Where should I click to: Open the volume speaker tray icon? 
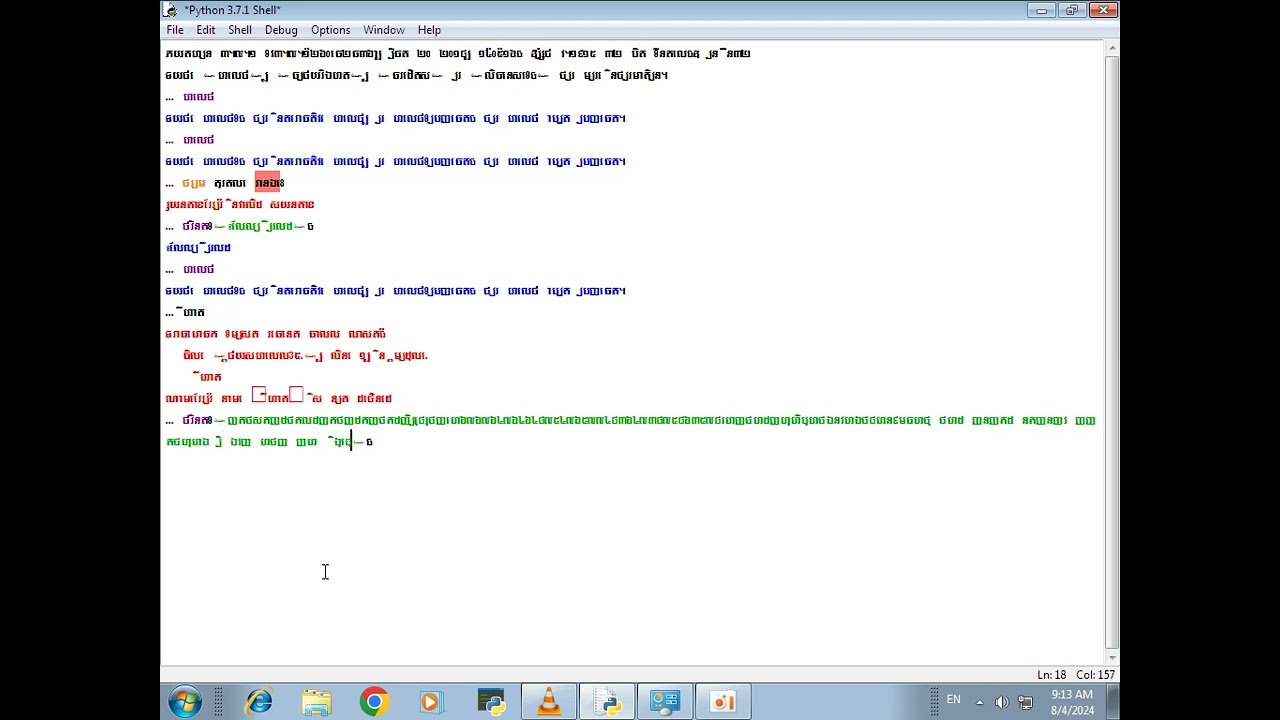1002,702
